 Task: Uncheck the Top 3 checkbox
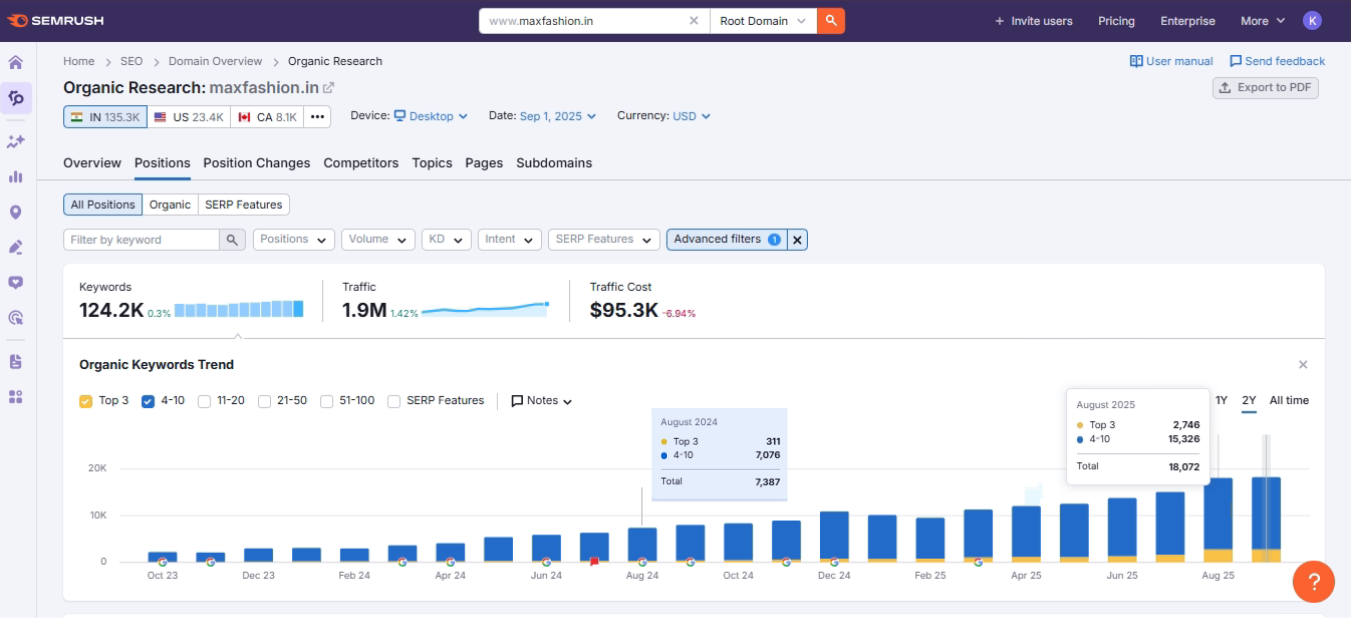(x=86, y=401)
